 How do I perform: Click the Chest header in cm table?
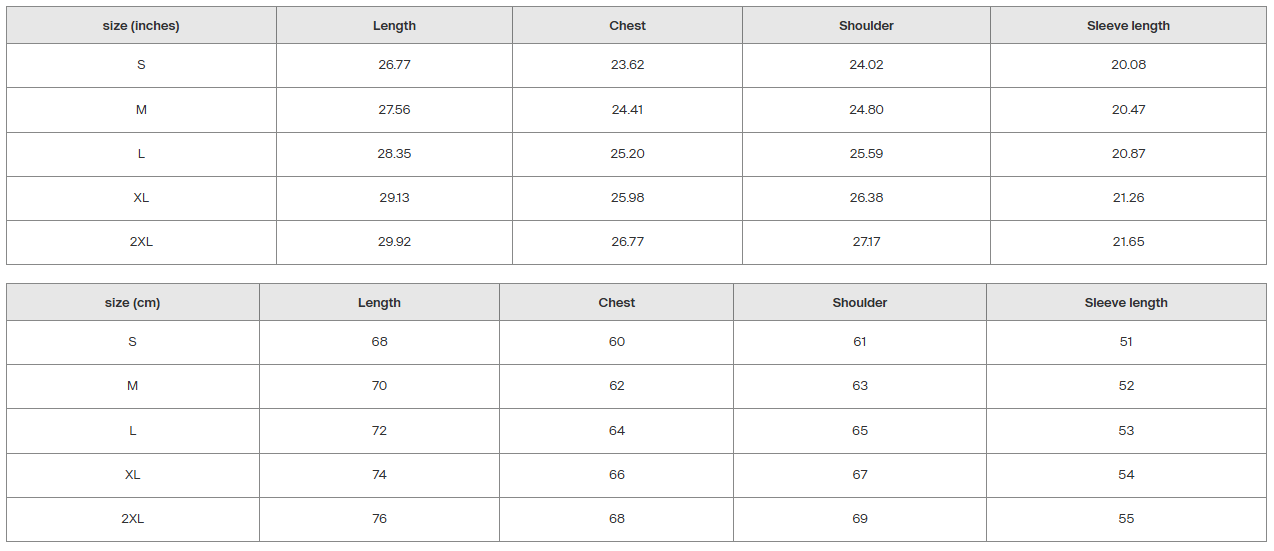(616, 303)
